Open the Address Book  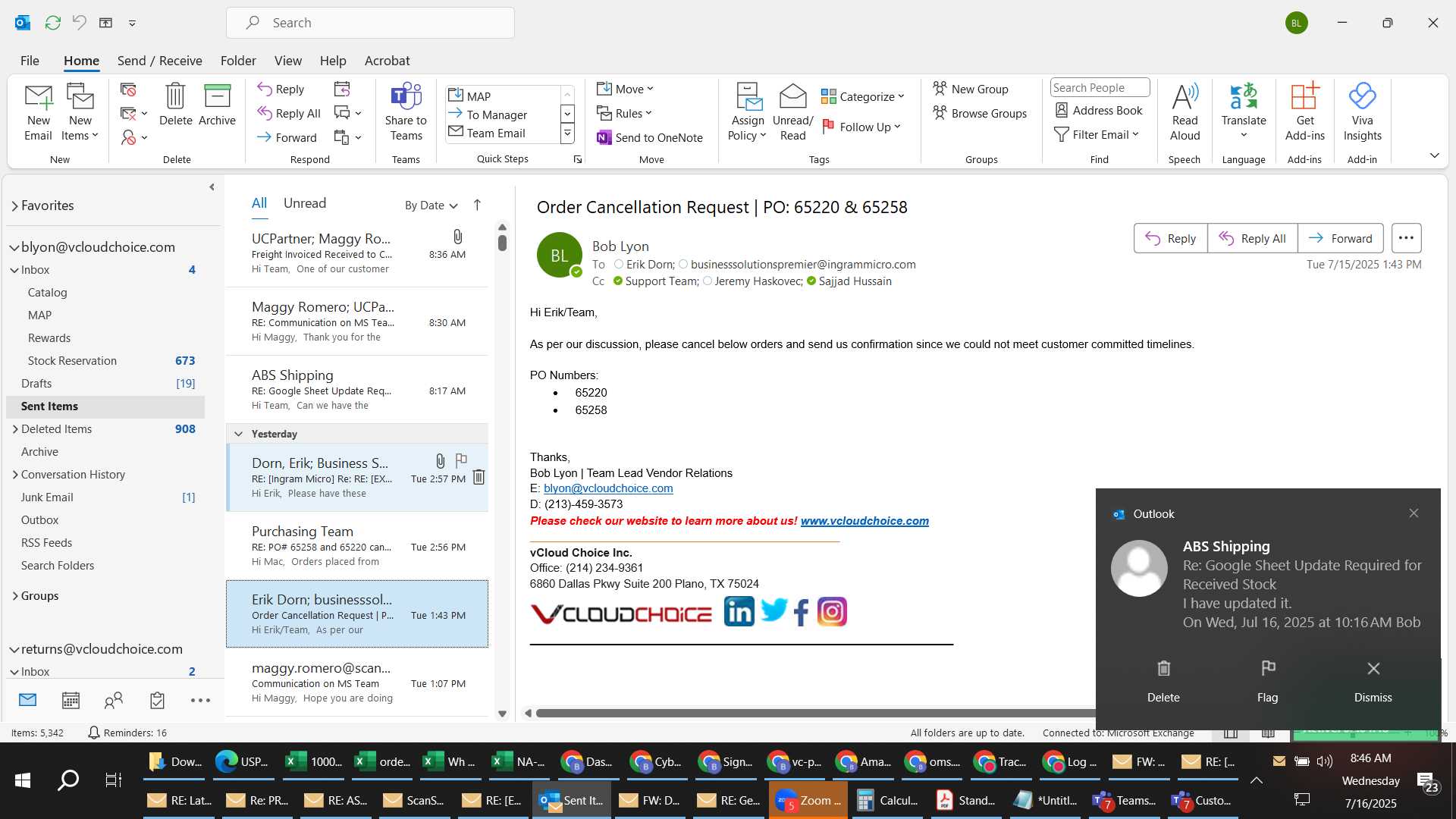[x=1099, y=111]
